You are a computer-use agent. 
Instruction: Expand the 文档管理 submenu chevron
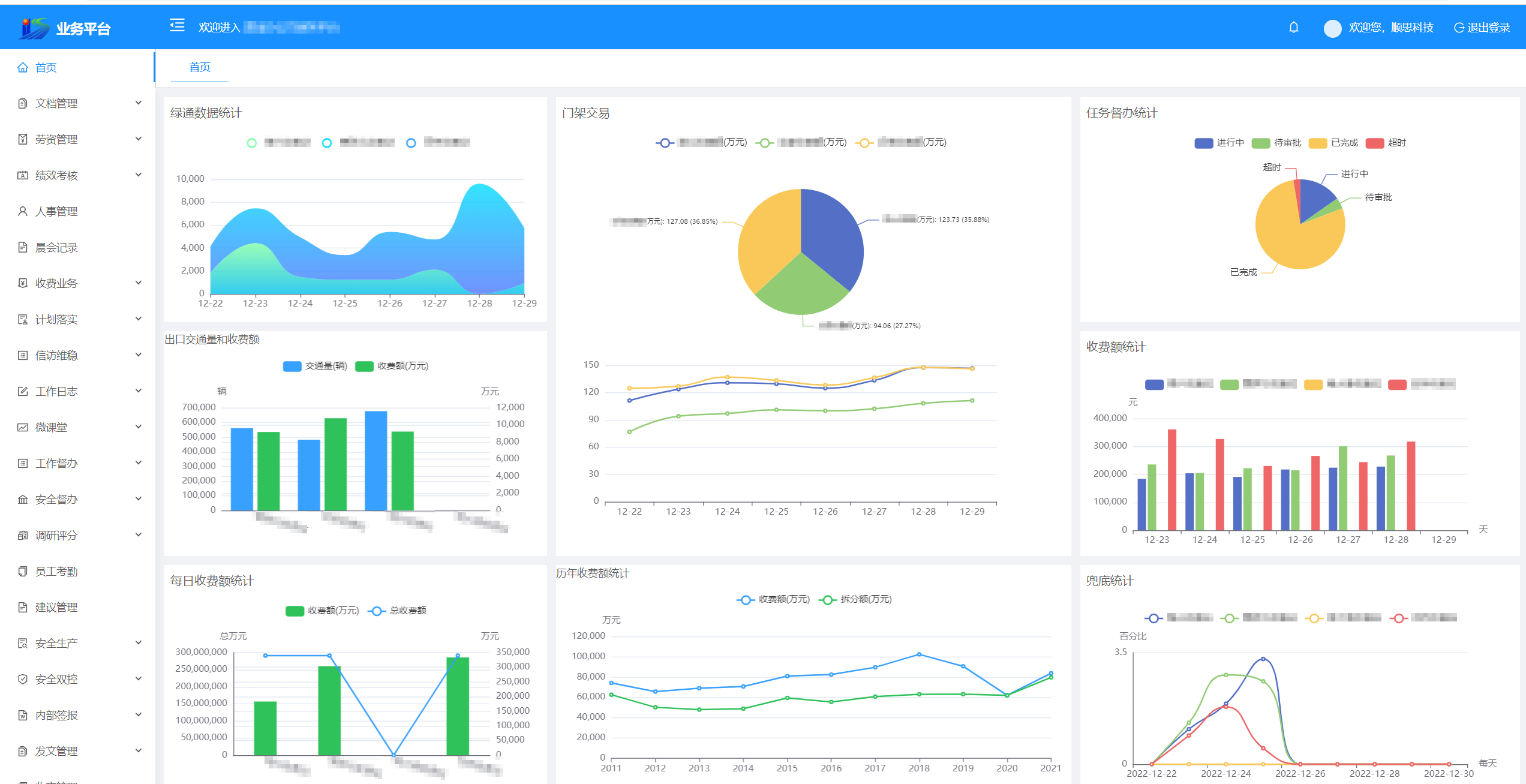[x=139, y=103]
